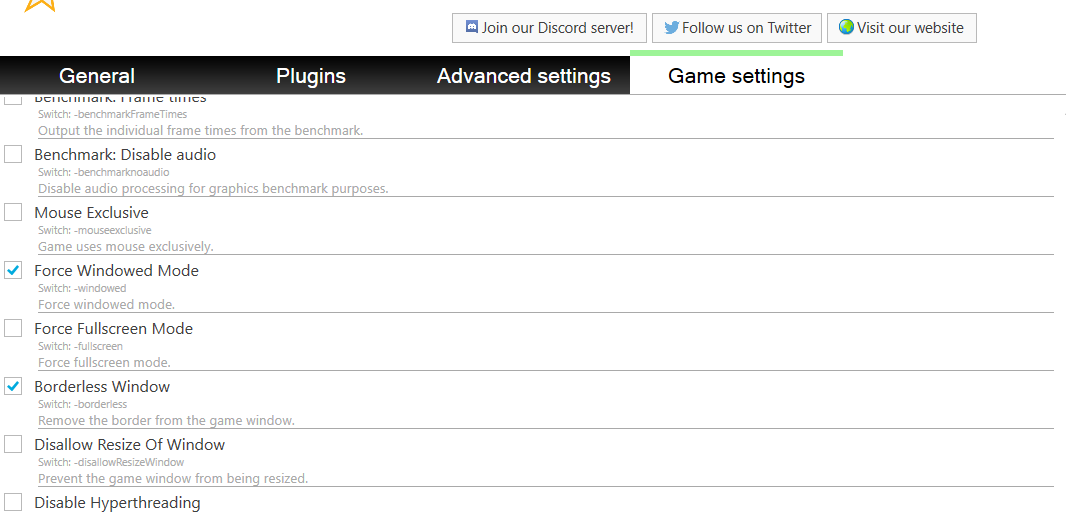Tick the Disallow Resize Of Window checkbox

point(13,444)
